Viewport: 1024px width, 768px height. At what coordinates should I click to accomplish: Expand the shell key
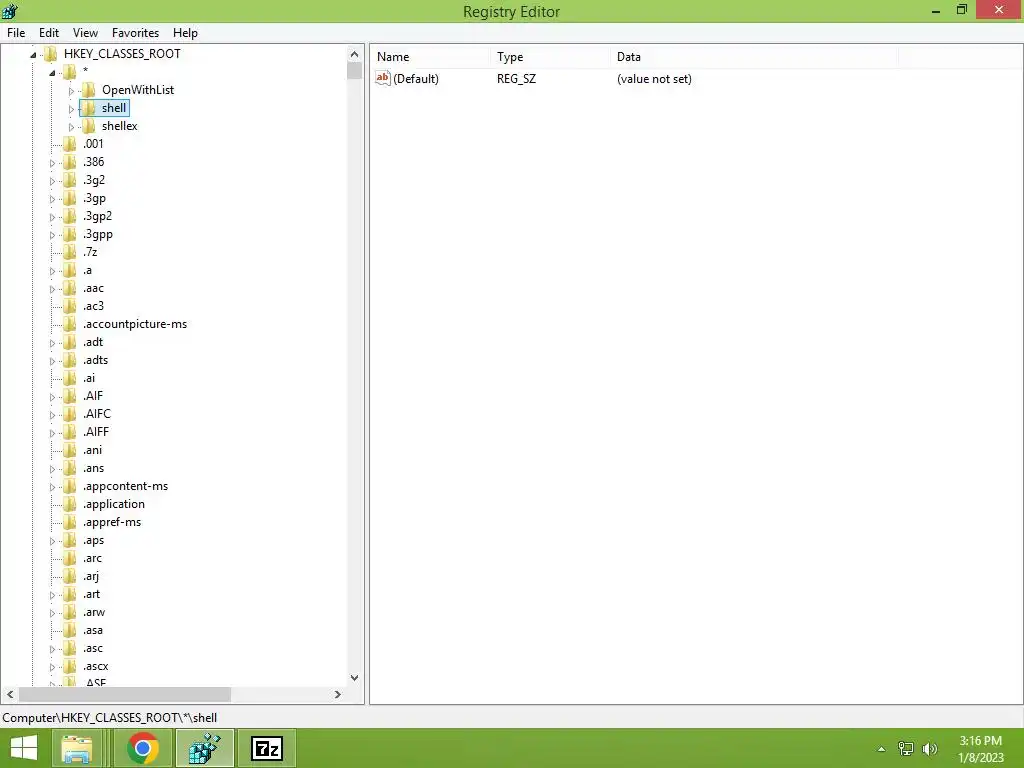point(71,109)
